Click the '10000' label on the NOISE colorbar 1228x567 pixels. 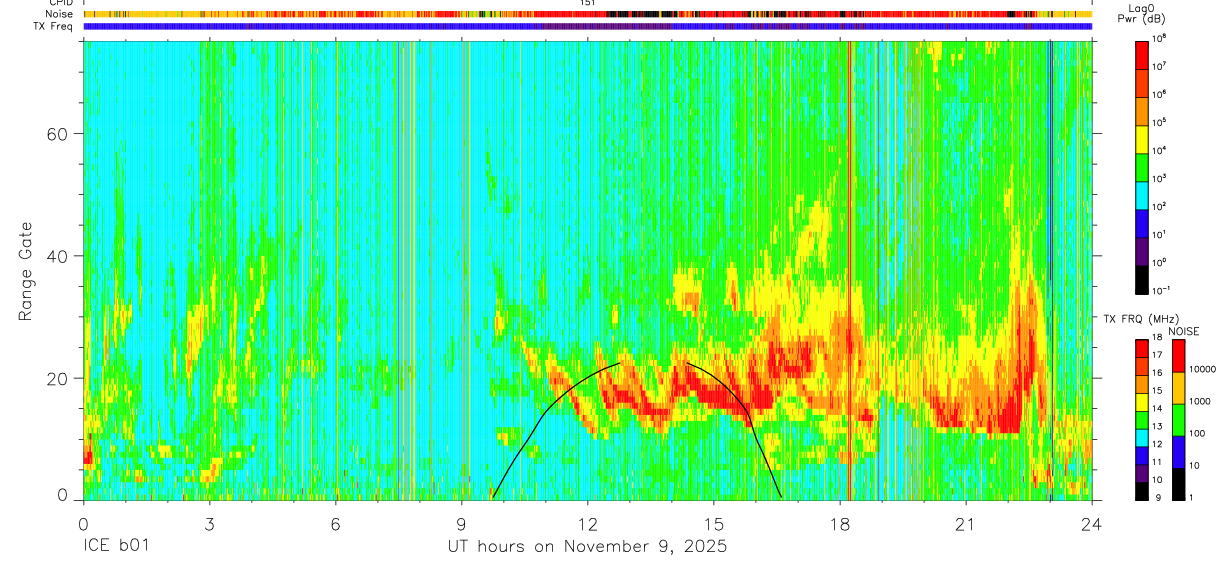pyautogui.click(x=1203, y=369)
